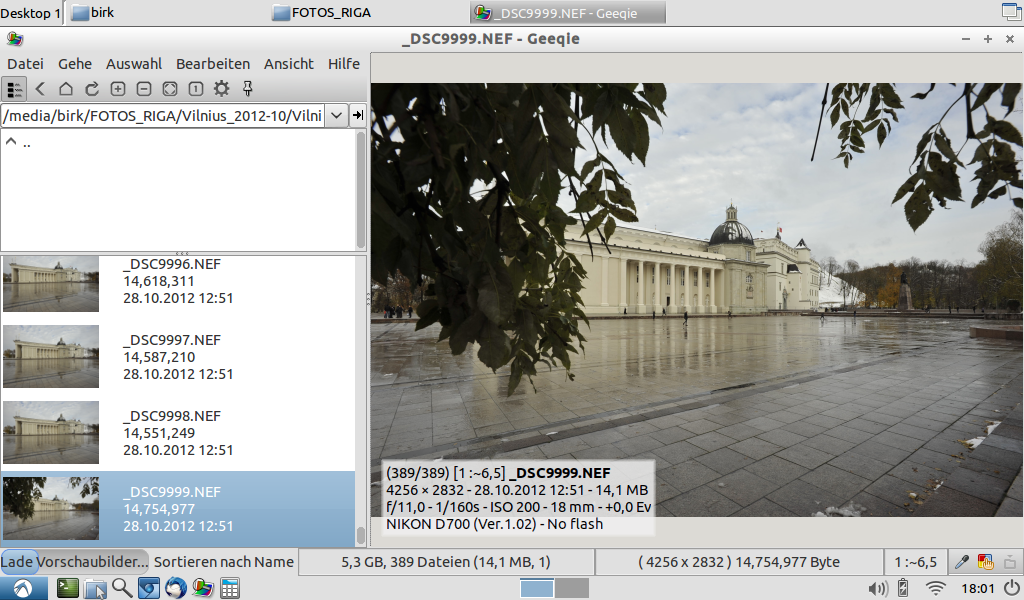Click the file name _DSC9996.NEF
Image resolution: width=1024 pixels, height=600 pixels.
pos(172,264)
